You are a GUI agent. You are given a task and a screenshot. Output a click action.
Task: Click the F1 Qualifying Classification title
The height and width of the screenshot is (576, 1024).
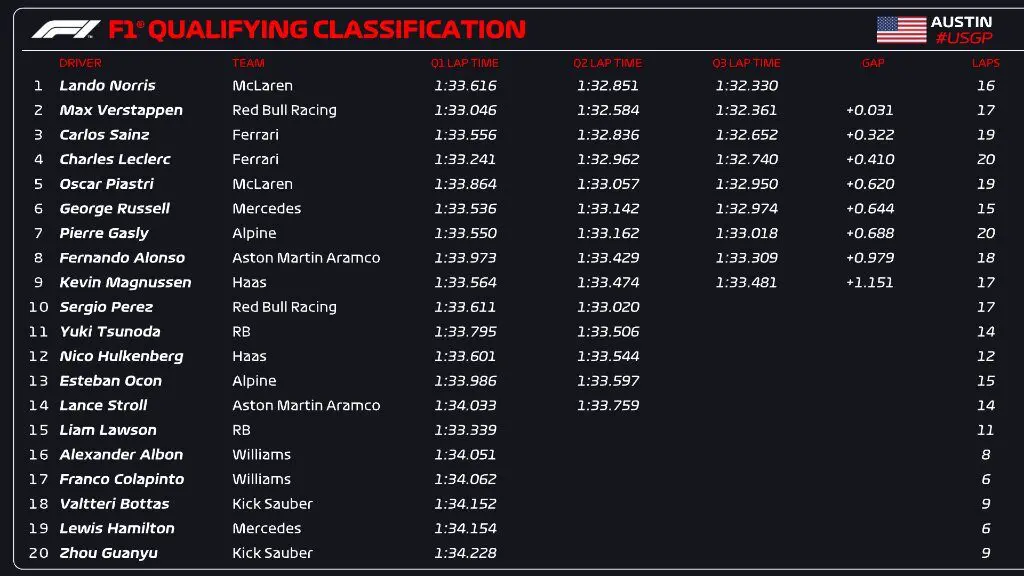click(x=317, y=30)
